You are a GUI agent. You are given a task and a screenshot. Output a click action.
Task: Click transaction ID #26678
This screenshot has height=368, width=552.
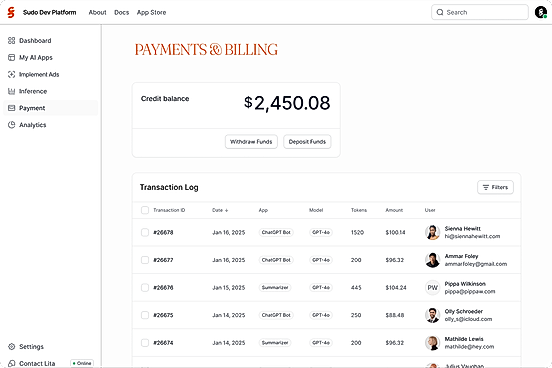tap(163, 232)
